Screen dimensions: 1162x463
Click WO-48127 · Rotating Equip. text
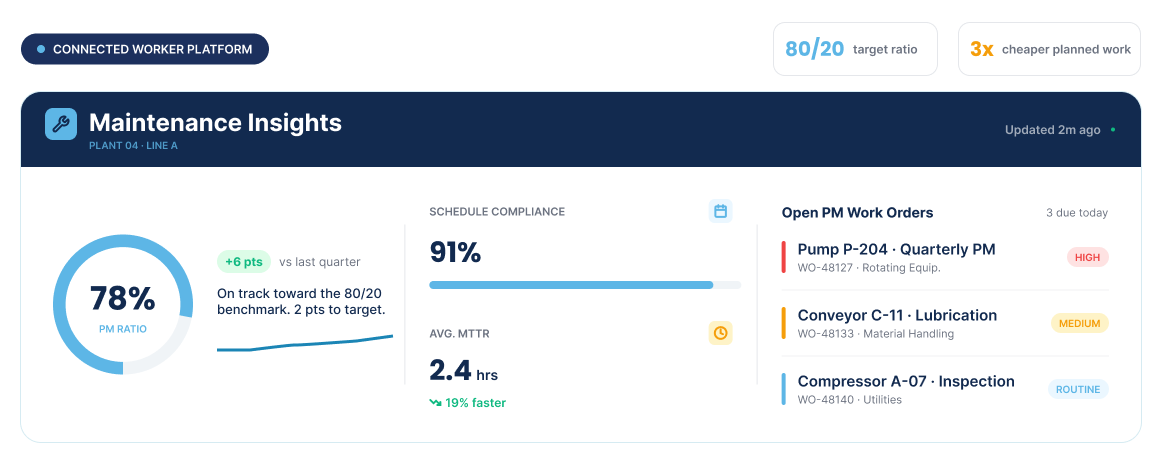pos(869,268)
